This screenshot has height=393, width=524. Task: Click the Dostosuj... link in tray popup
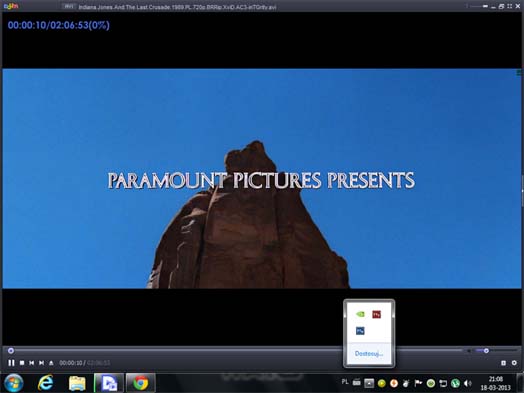(369, 354)
